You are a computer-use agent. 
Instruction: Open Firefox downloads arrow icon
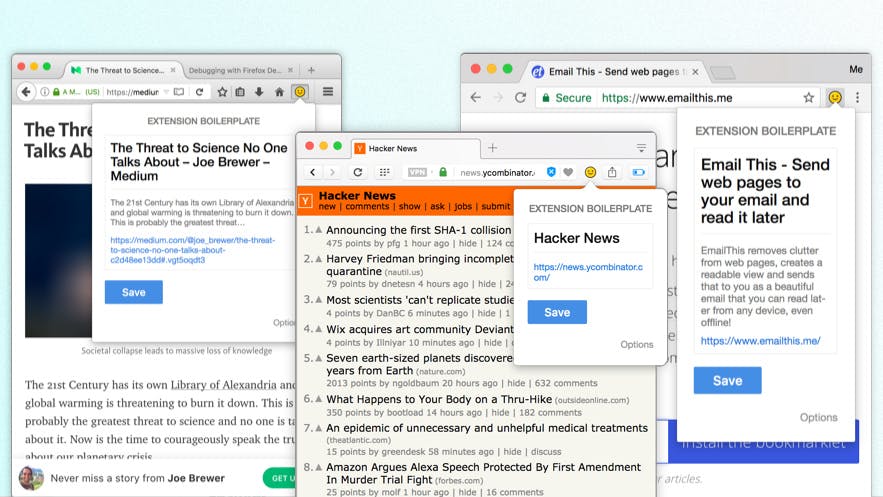[259, 92]
